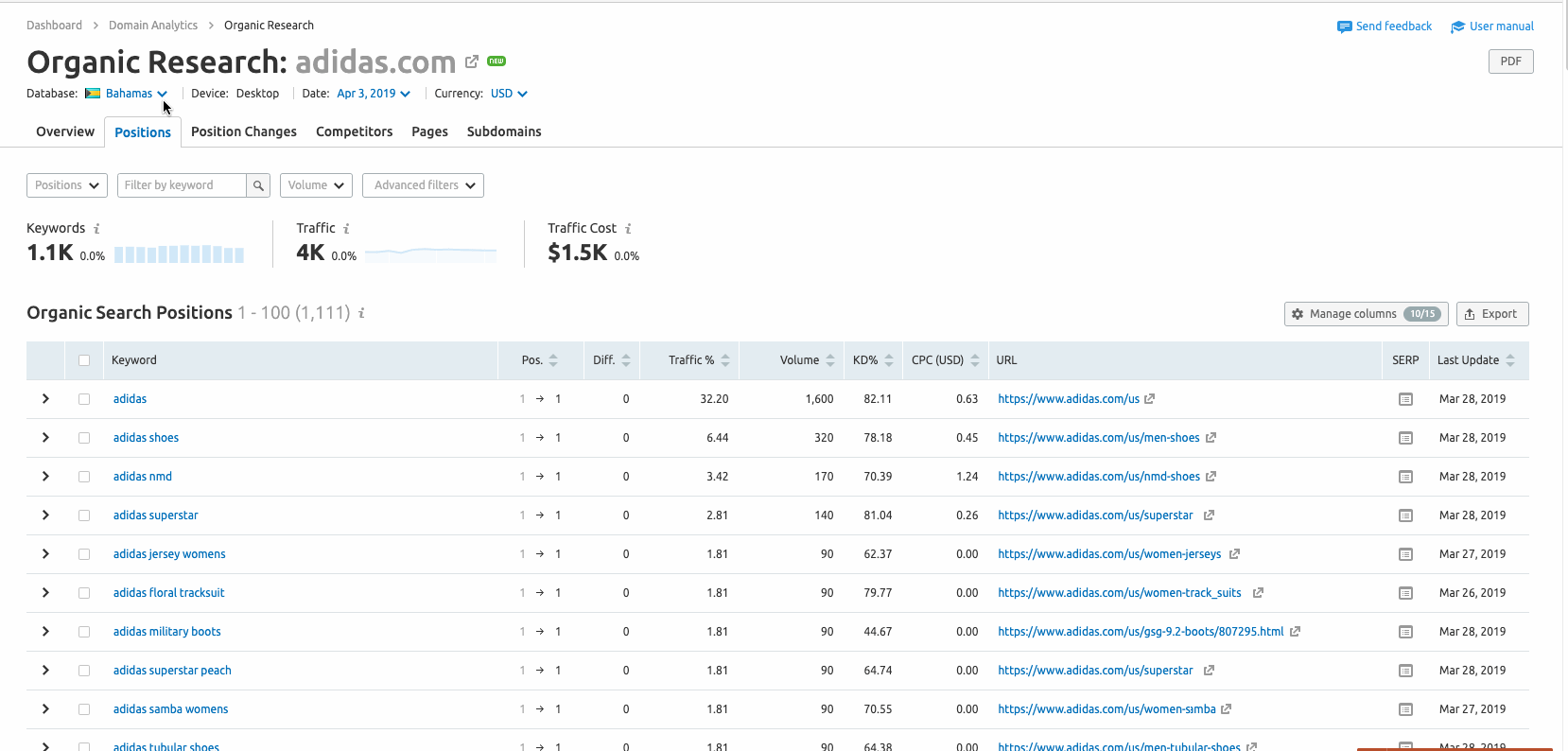The height and width of the screenshot is (751, 1568).
Task: Open external icon next to men-shoes URL
Action: pyautogui.click(x=1211, y=438)
